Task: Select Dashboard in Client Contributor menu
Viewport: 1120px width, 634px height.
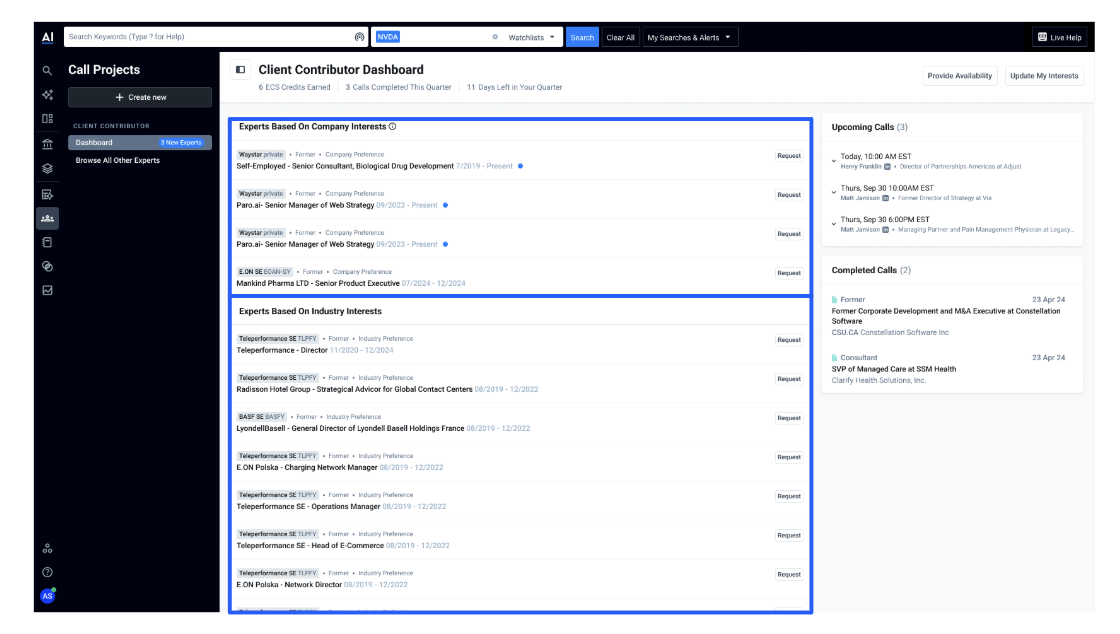Action: [x=94, y=143]
